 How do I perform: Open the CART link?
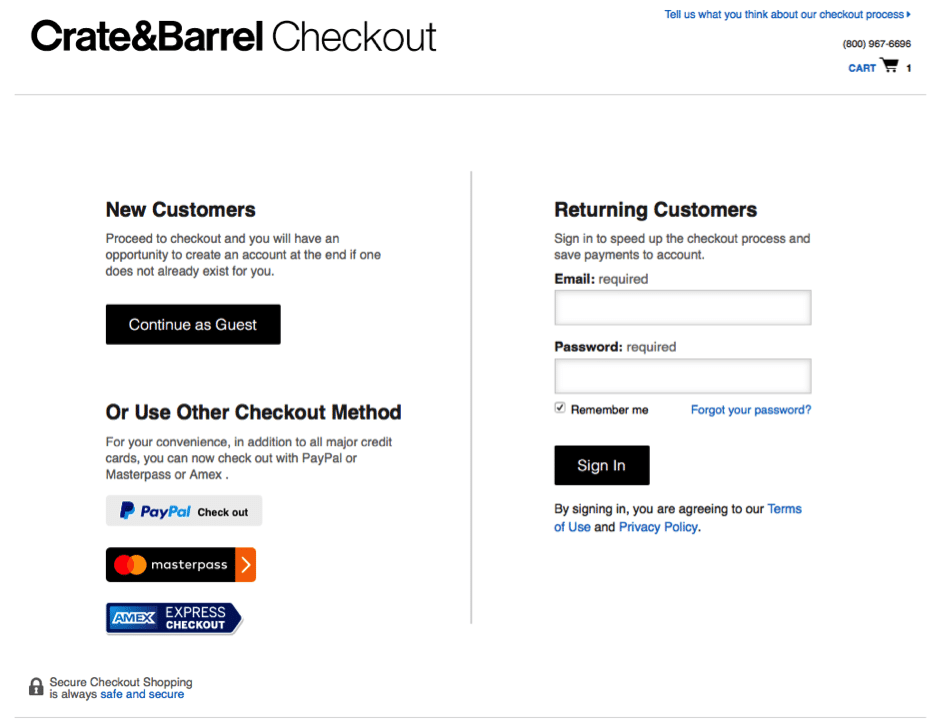tap(861, 67)
